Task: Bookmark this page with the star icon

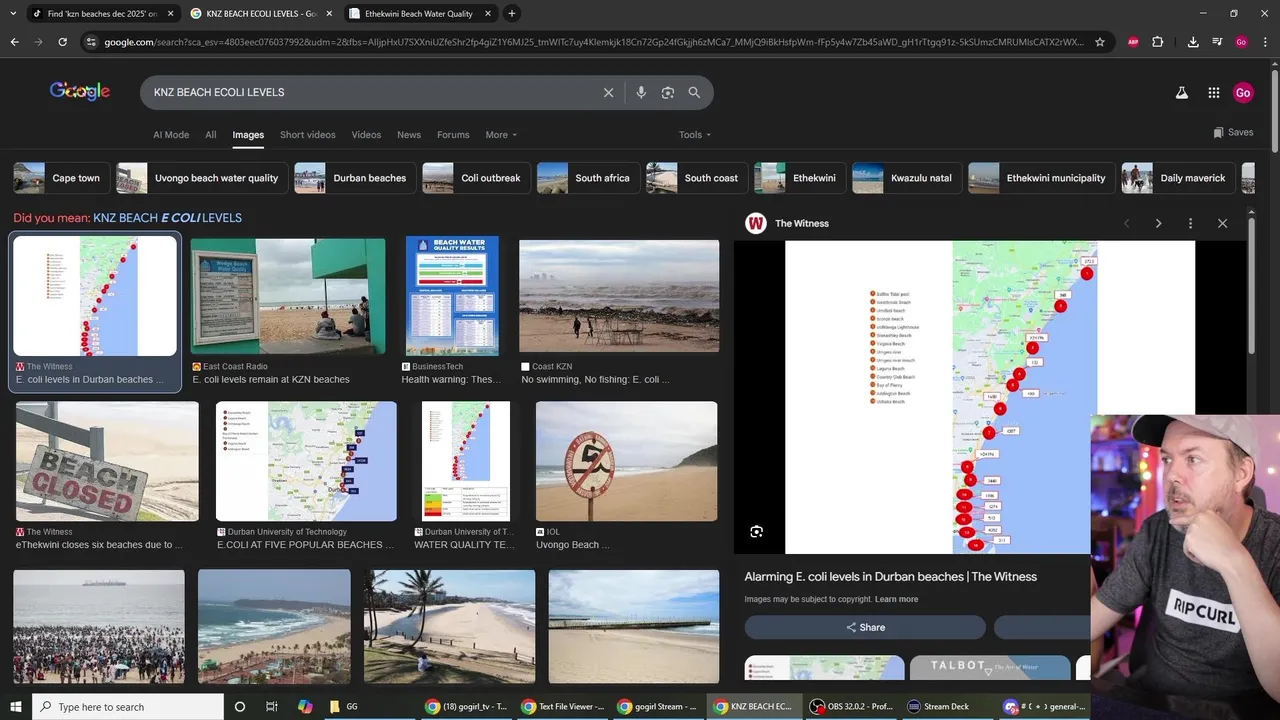Action: (1100, 42)
